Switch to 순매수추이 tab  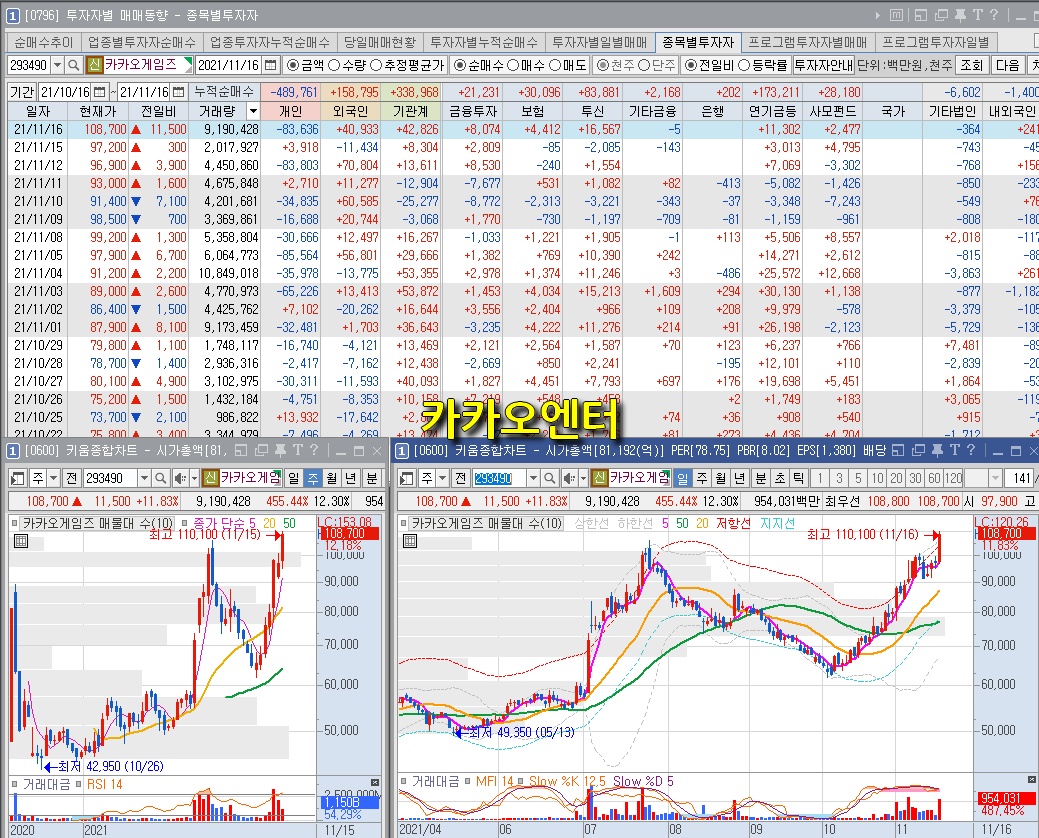(x=43, y=42)
